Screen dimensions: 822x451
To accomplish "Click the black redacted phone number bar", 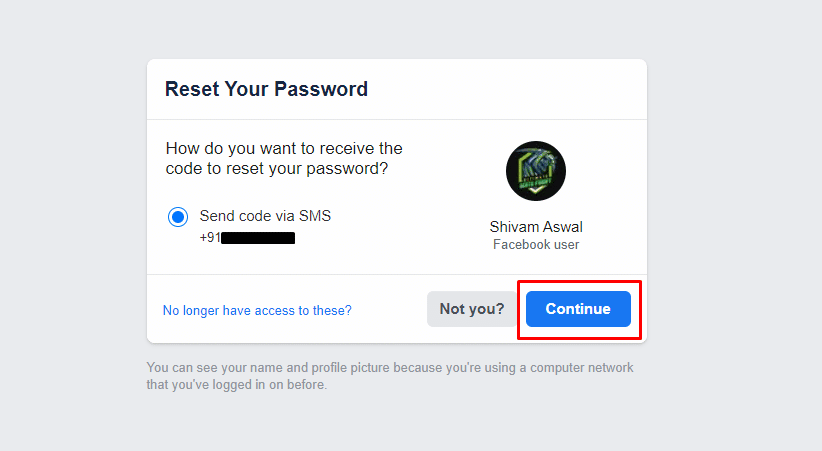I will point(258,238).
